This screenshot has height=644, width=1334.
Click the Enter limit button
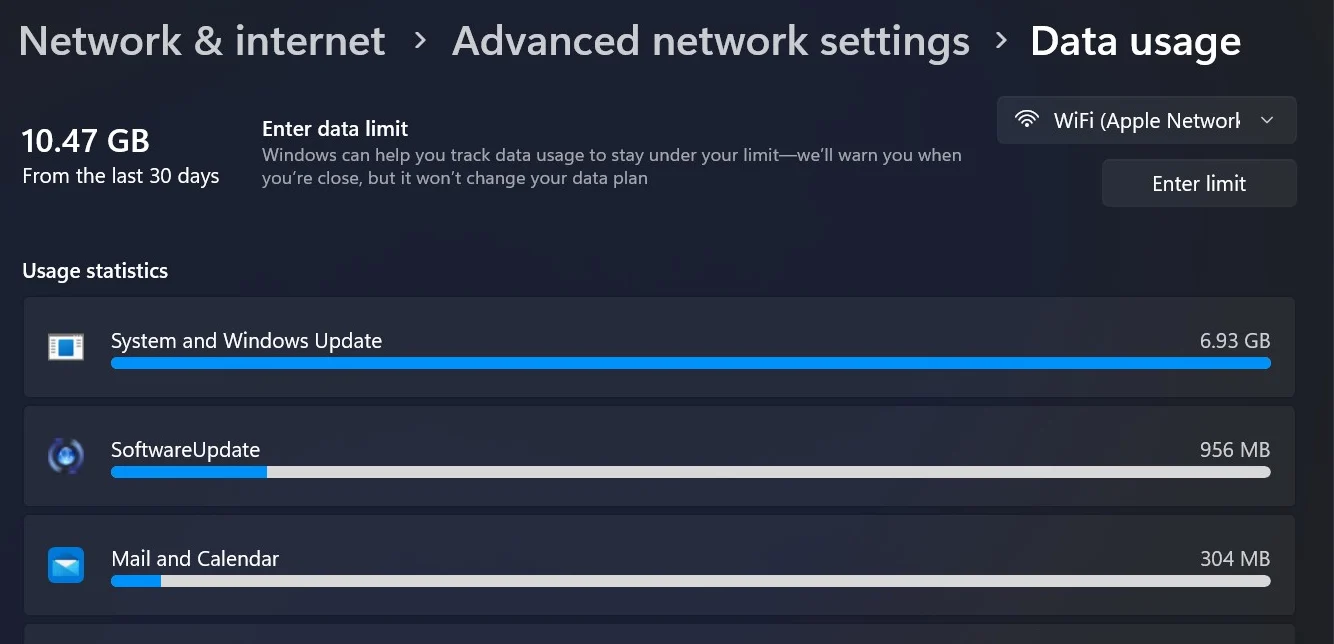pos(1199,183)
